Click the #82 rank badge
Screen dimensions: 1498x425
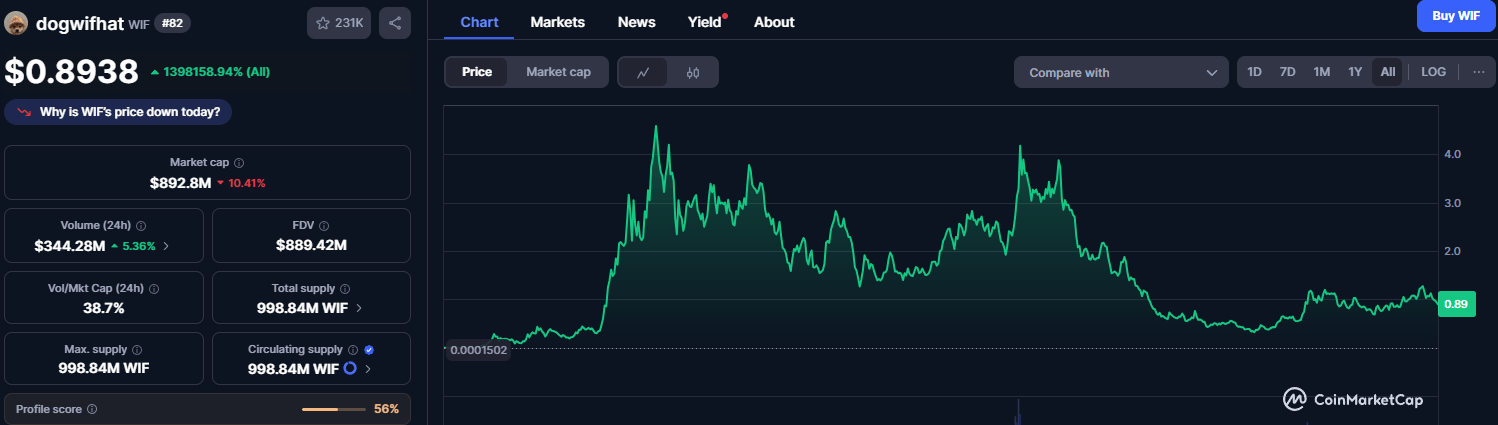pos(172,23)
